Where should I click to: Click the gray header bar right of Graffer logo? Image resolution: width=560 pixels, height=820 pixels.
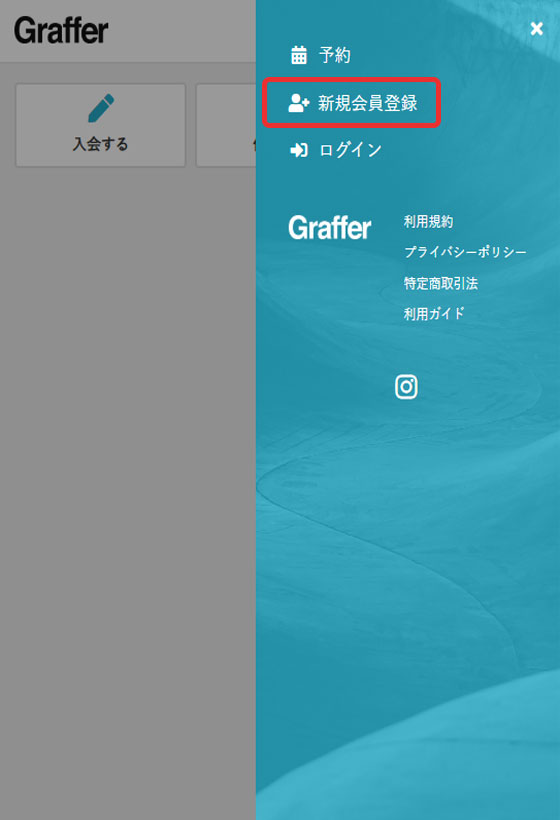183,30
